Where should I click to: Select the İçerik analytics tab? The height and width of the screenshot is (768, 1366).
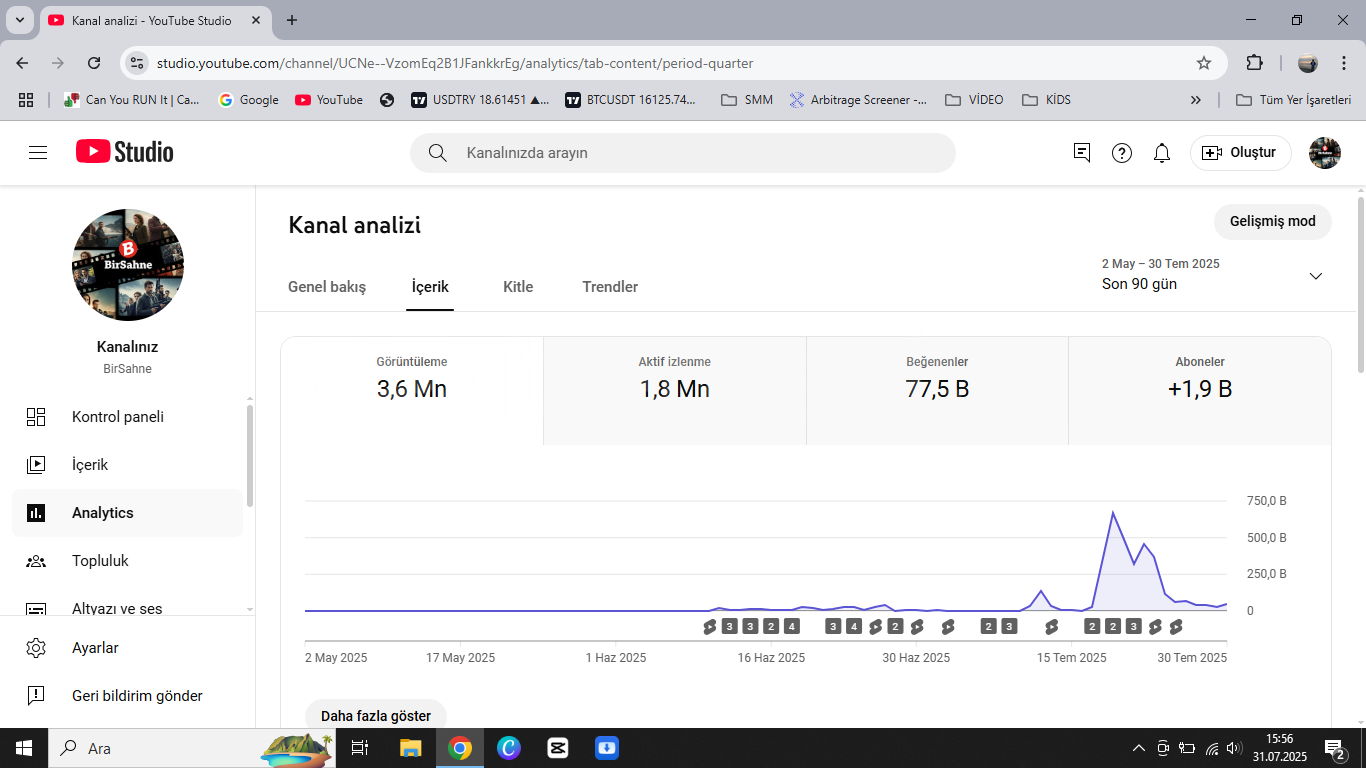430,287
